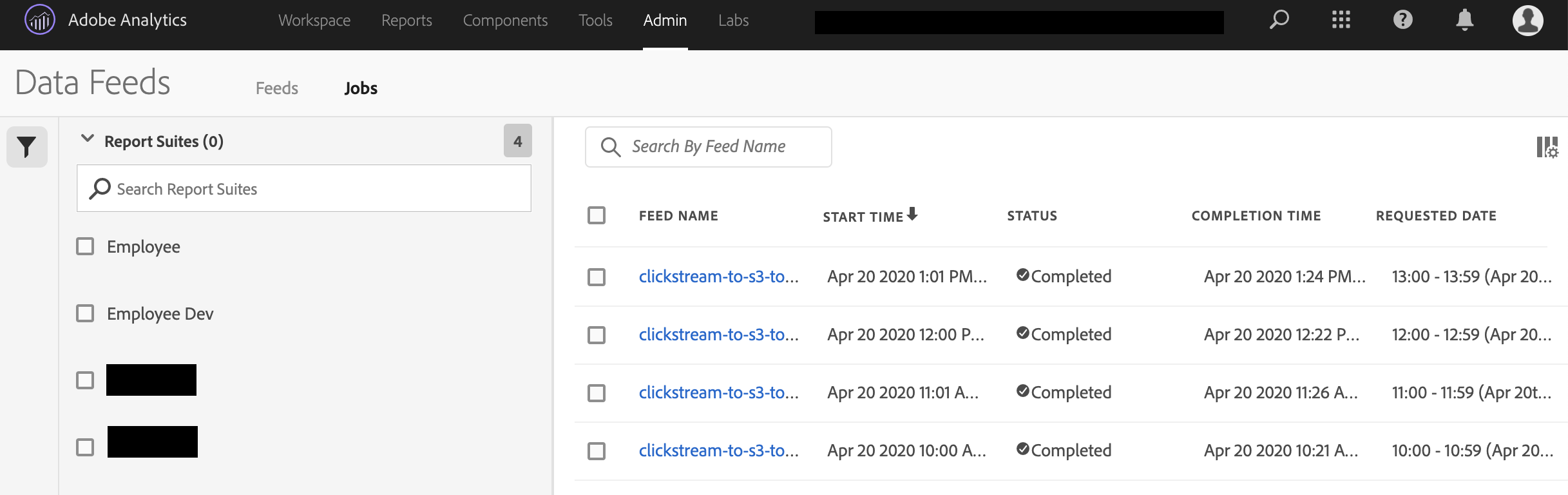Open clickstream feed requested 10:00 - 10:59
This screenshot has width=1568, height=495.
coord(718,451)
